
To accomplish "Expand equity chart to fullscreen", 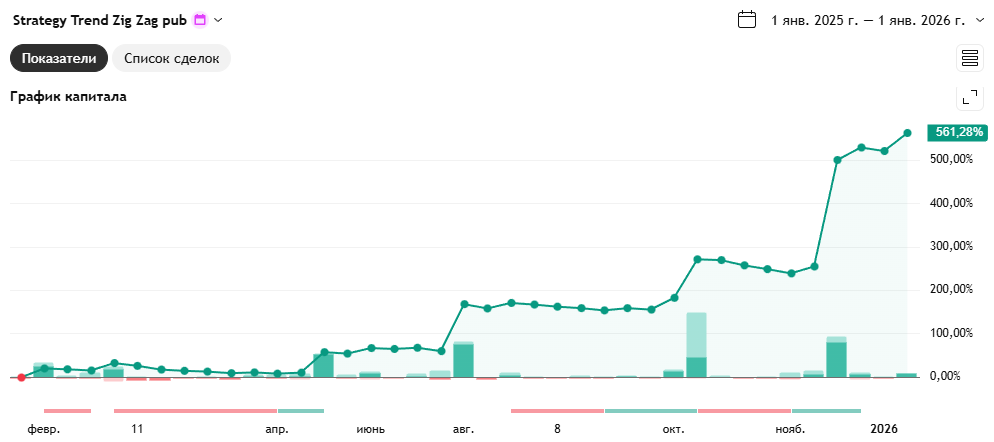I will (x=969, y=97).
